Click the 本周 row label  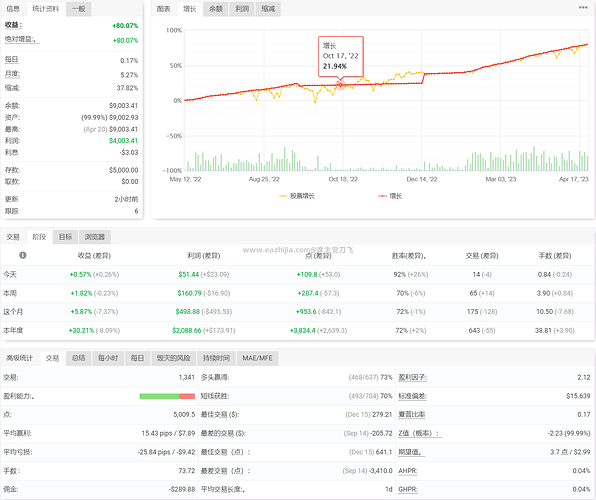pos(10,293)
